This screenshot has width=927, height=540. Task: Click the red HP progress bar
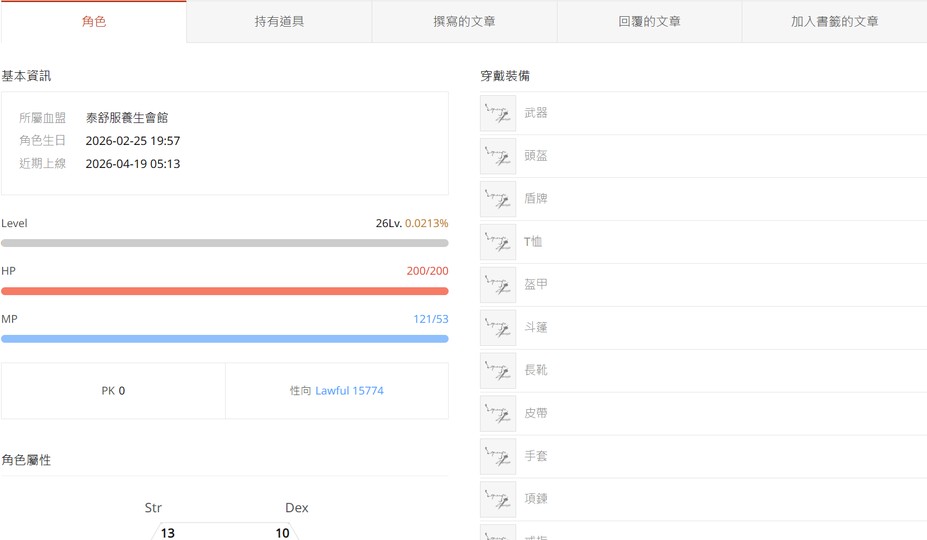225,291
